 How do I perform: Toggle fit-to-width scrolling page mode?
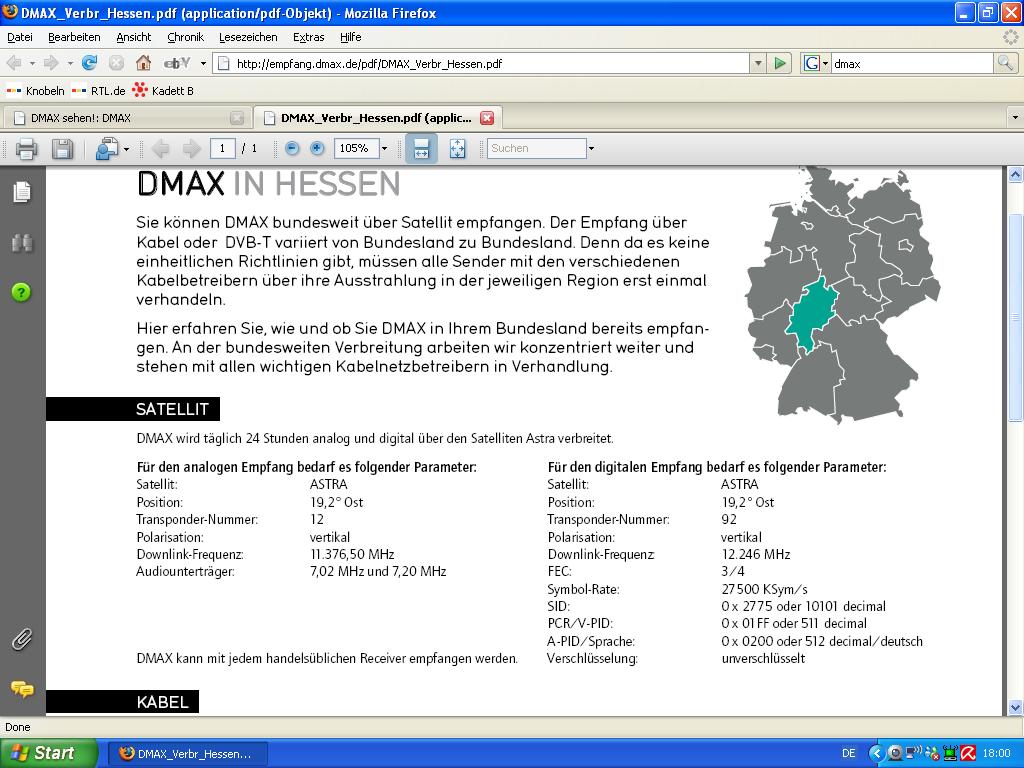point(421,149)
